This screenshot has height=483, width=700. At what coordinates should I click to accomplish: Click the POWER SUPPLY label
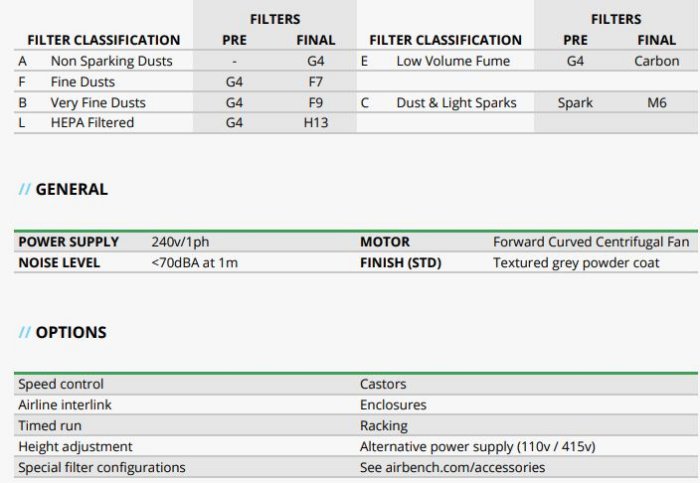pos(69,242)
